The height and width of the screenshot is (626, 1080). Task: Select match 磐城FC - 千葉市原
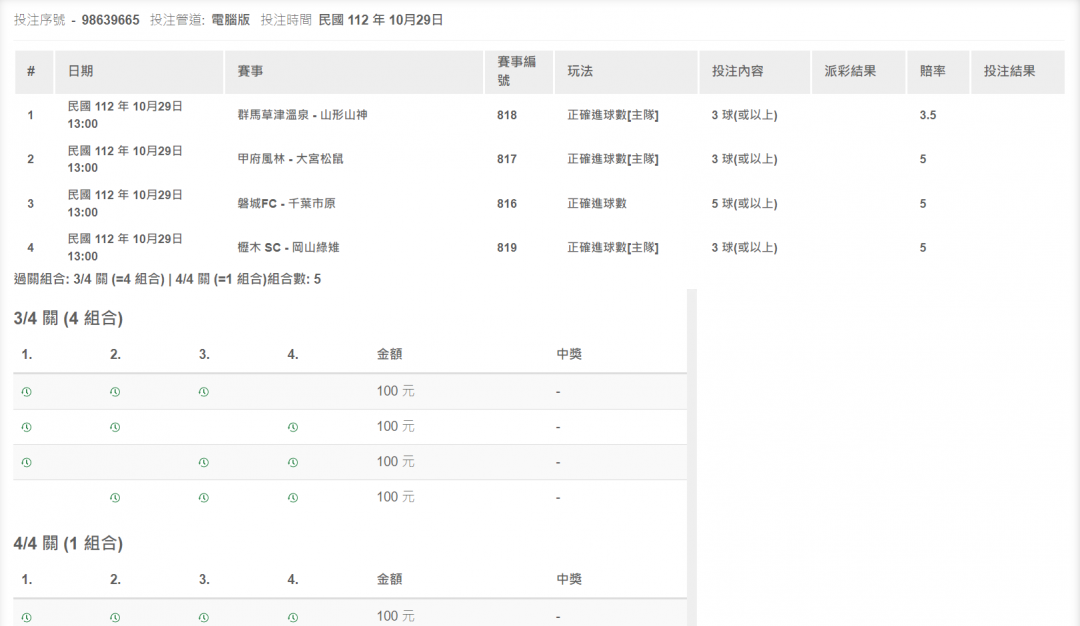tap(287, 204)
